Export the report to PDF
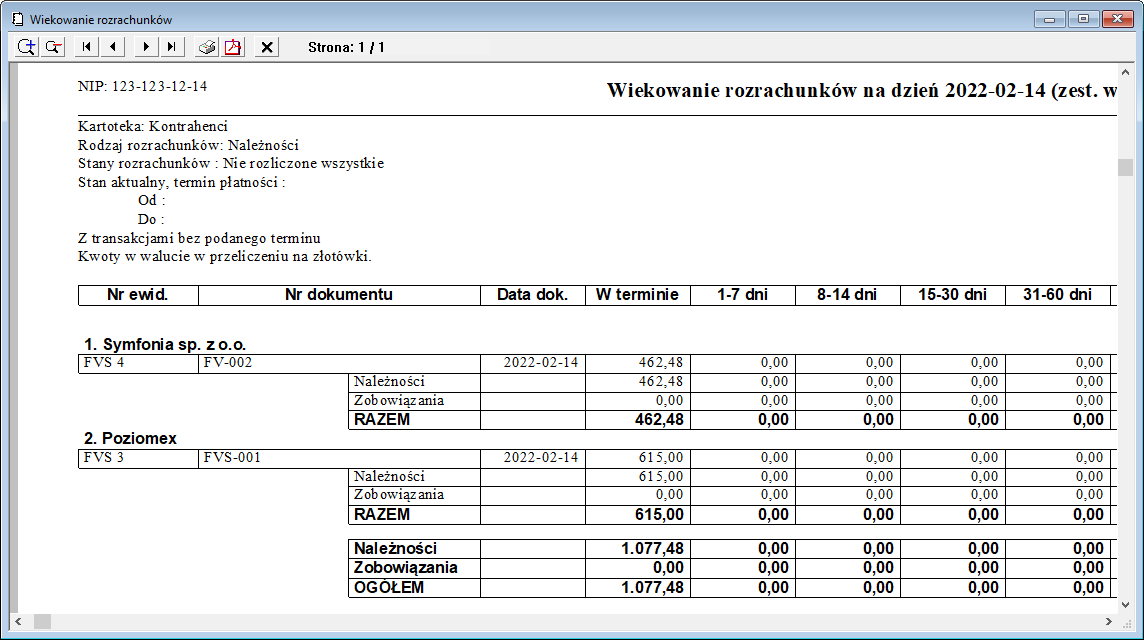 click(x=233, y=47)
